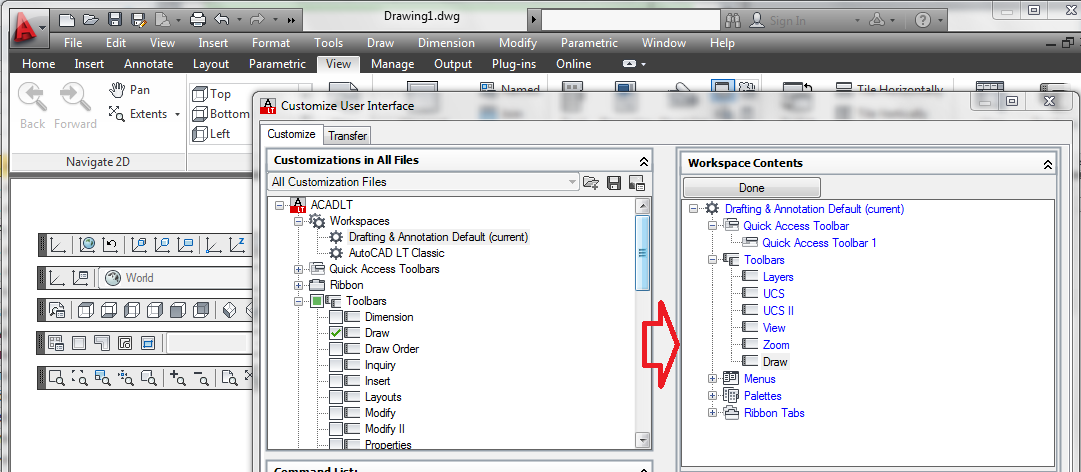The width and height of the screenshot is (1081, 472).
Task: Click the Polygonal Viewport icon
Action: (x=102, y=342)
